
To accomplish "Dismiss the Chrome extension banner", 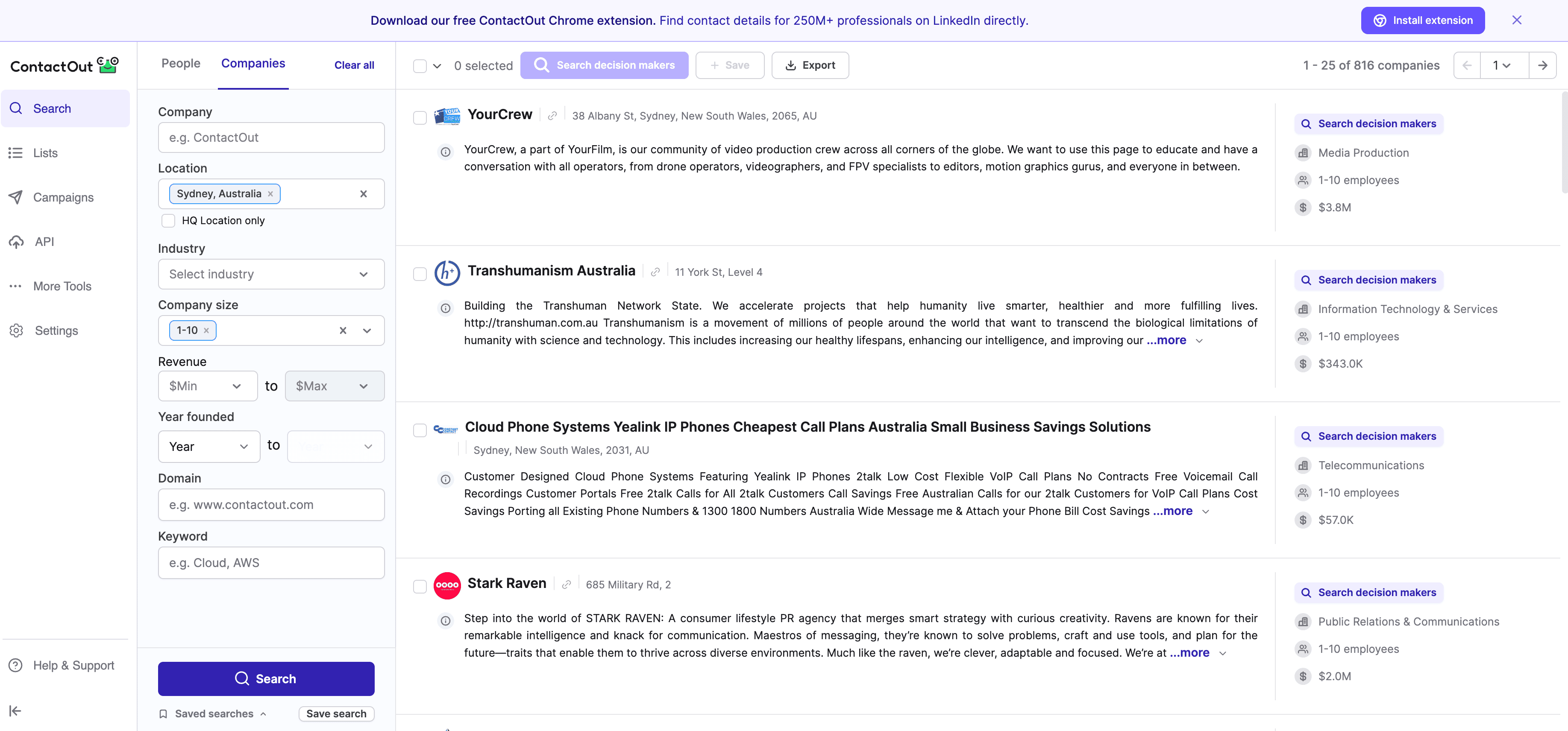I will pyautogui.click(x=1516, y=20).
